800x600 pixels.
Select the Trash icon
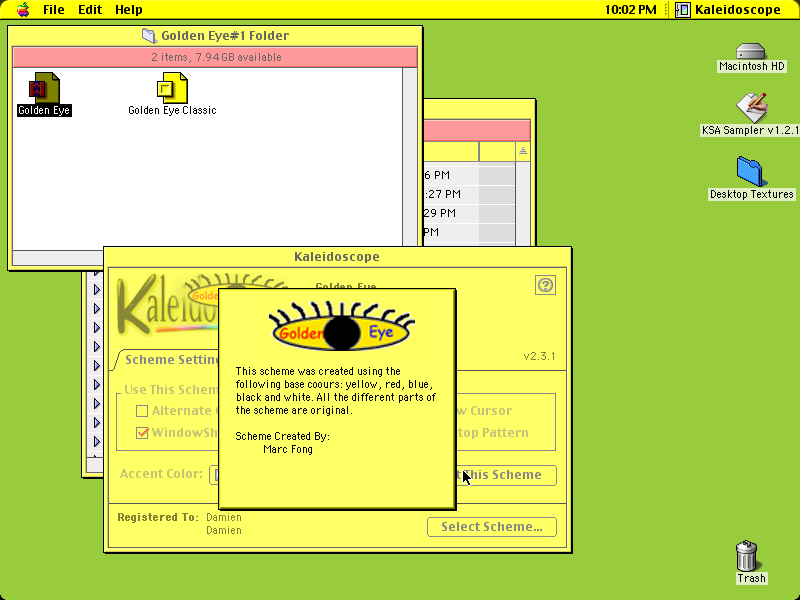tap(747, 556)
